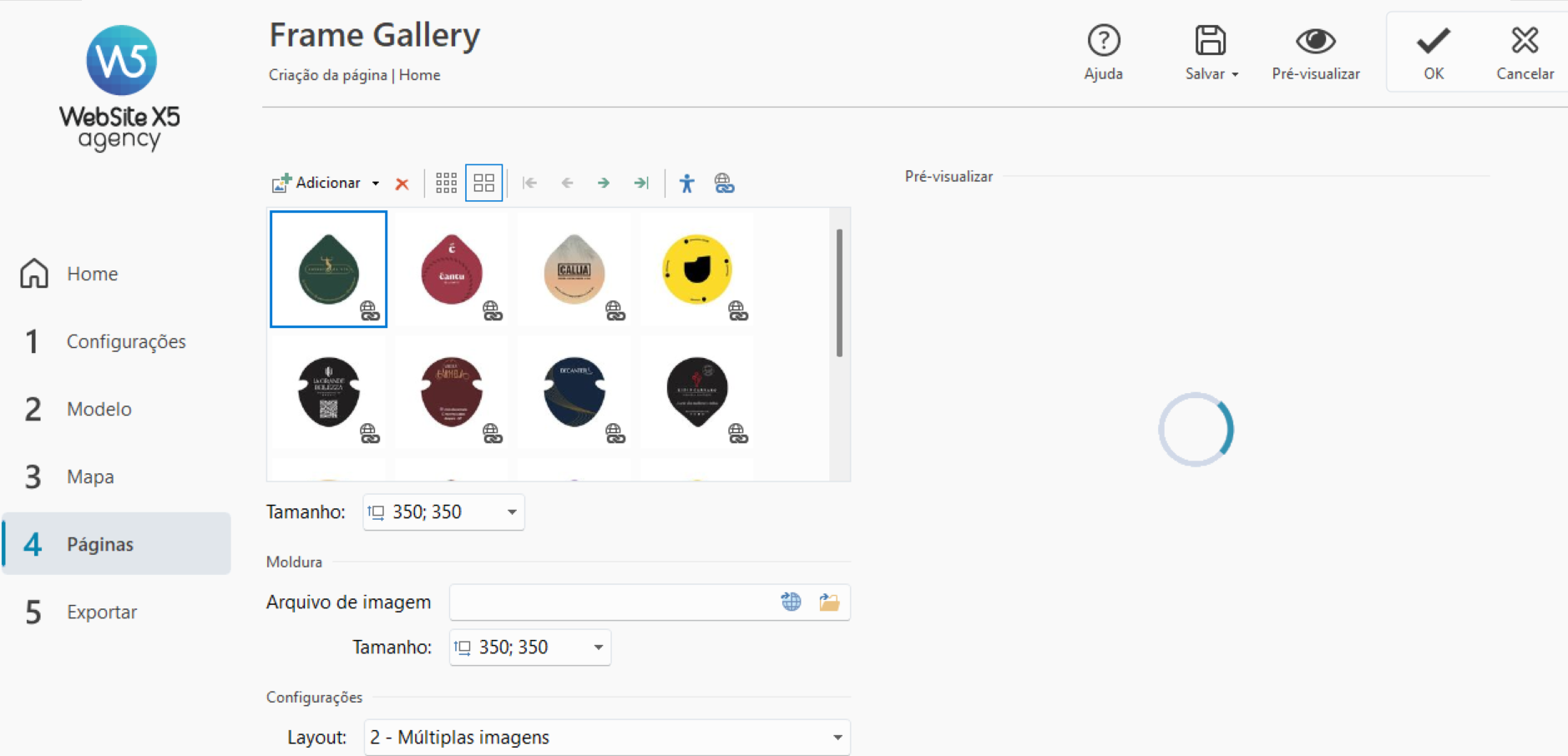Switch to small thumbnails grid view
Viewport: 1568px width, 756px height.
(x=446, y=183)
